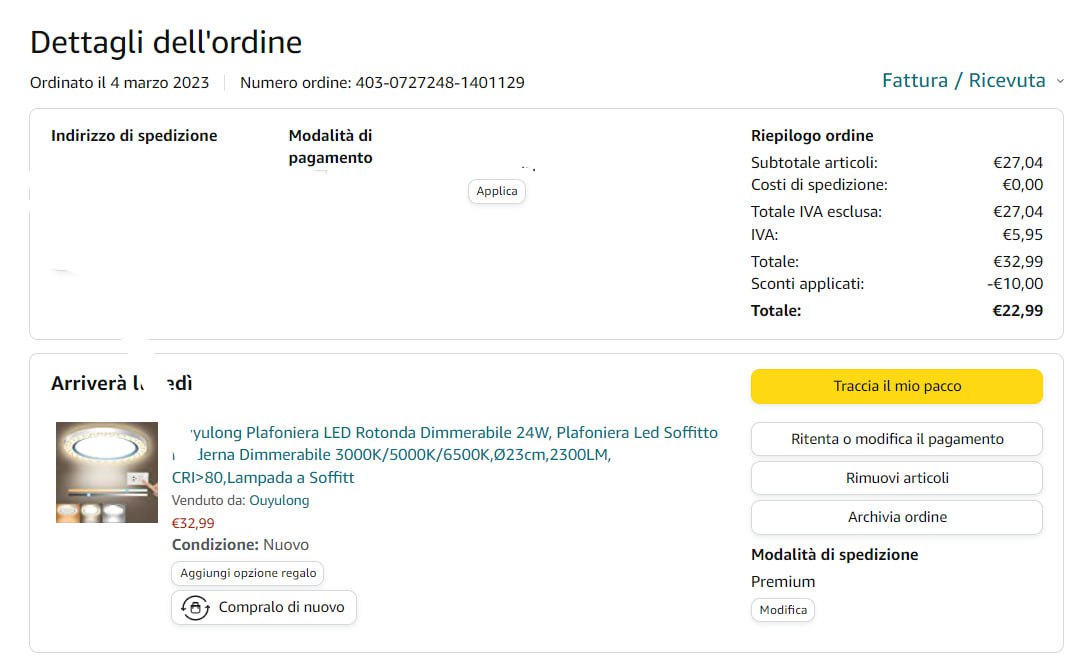Viewport: 1092px width, 667px height.
Task: Click the ceiling lamp product thumbnail
Action: (x=107, y=472)
